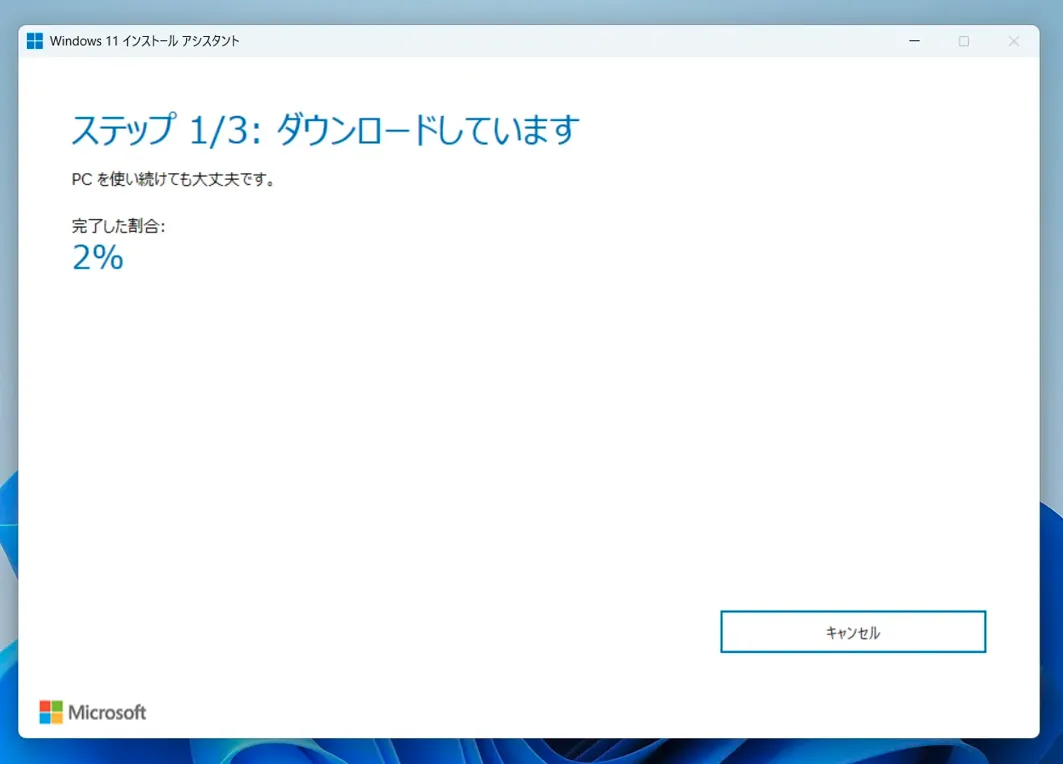The image size is (1063, 764).
Task: Click the yellow square of Microsoft logo
Action: (56, 718)
